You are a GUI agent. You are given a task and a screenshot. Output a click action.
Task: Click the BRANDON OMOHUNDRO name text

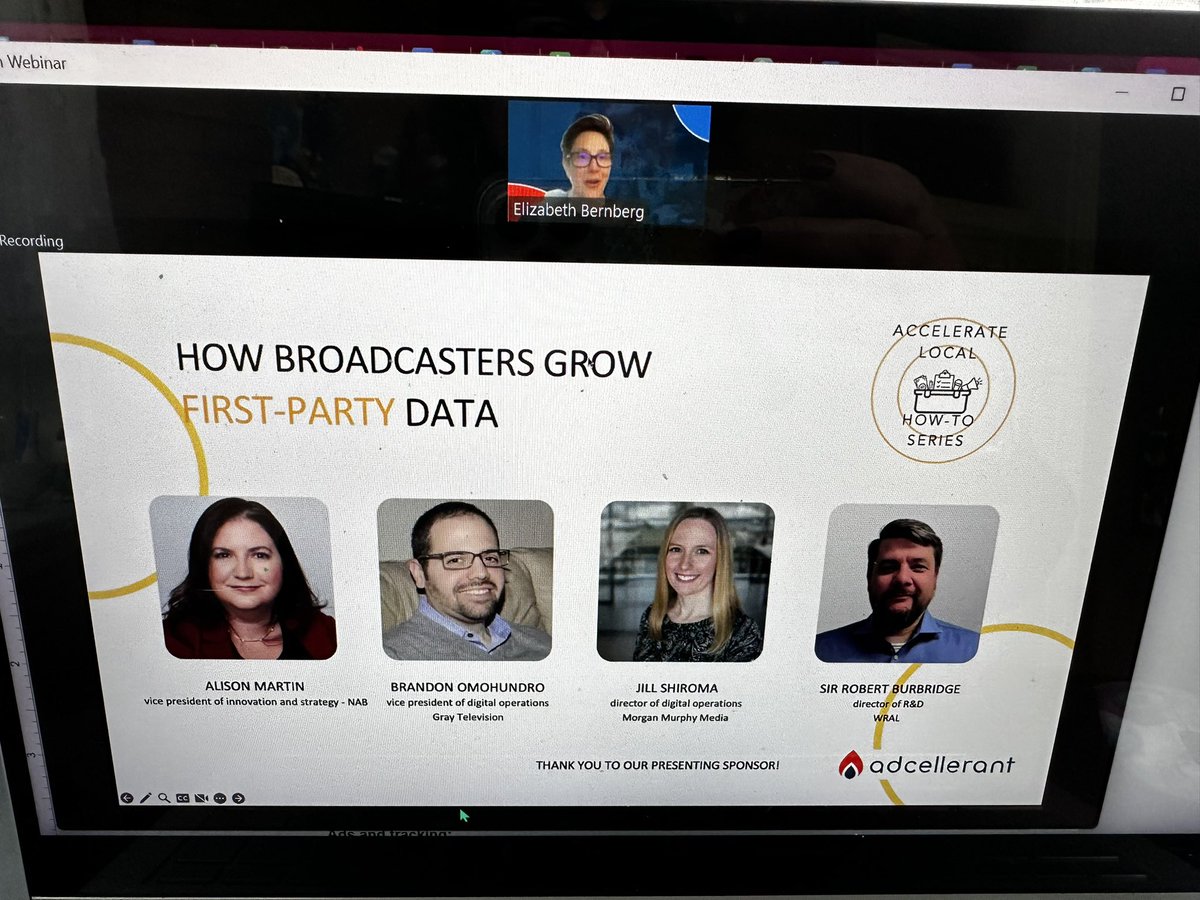467,688
